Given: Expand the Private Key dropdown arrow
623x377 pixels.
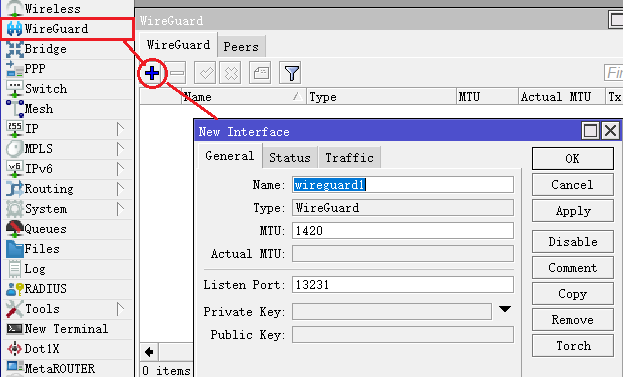Looking at the screenshot, I should pyautogui.click(x=505, y=309).
